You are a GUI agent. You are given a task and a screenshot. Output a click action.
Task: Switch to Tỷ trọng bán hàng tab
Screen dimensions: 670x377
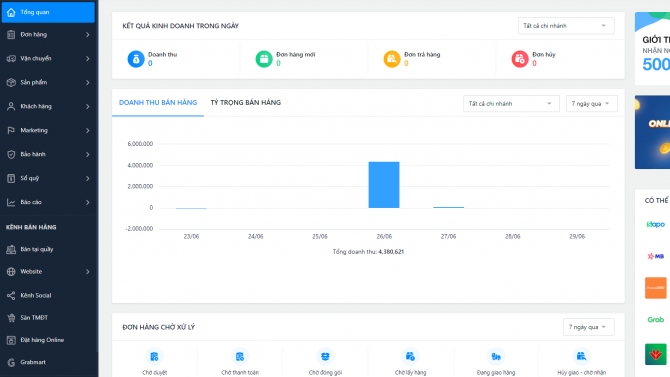tap(246, 103)
